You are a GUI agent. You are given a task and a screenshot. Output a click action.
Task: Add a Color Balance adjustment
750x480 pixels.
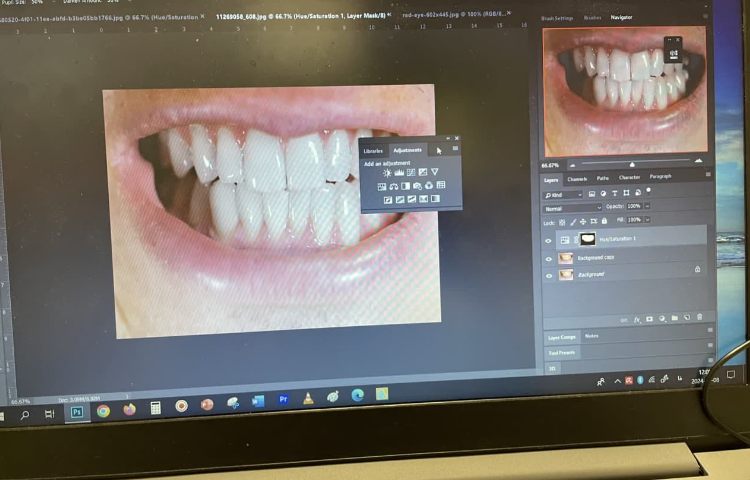point(393,186)
